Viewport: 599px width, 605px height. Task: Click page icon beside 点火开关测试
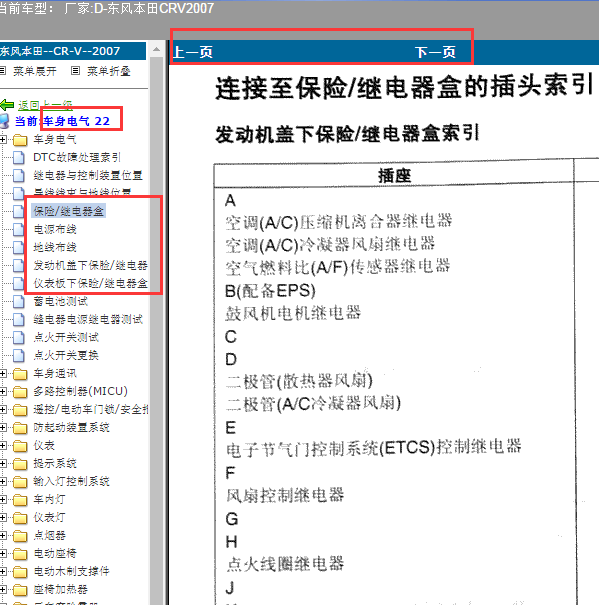coord(19,338)
